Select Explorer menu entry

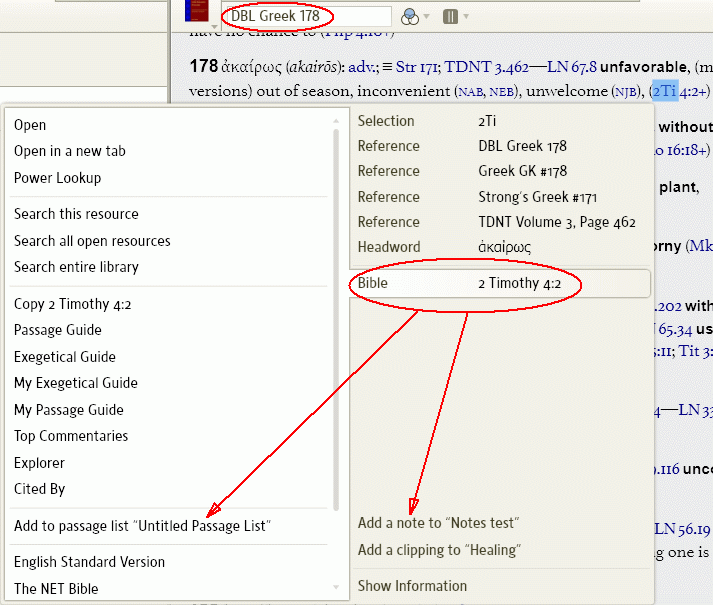pos(39,463)
